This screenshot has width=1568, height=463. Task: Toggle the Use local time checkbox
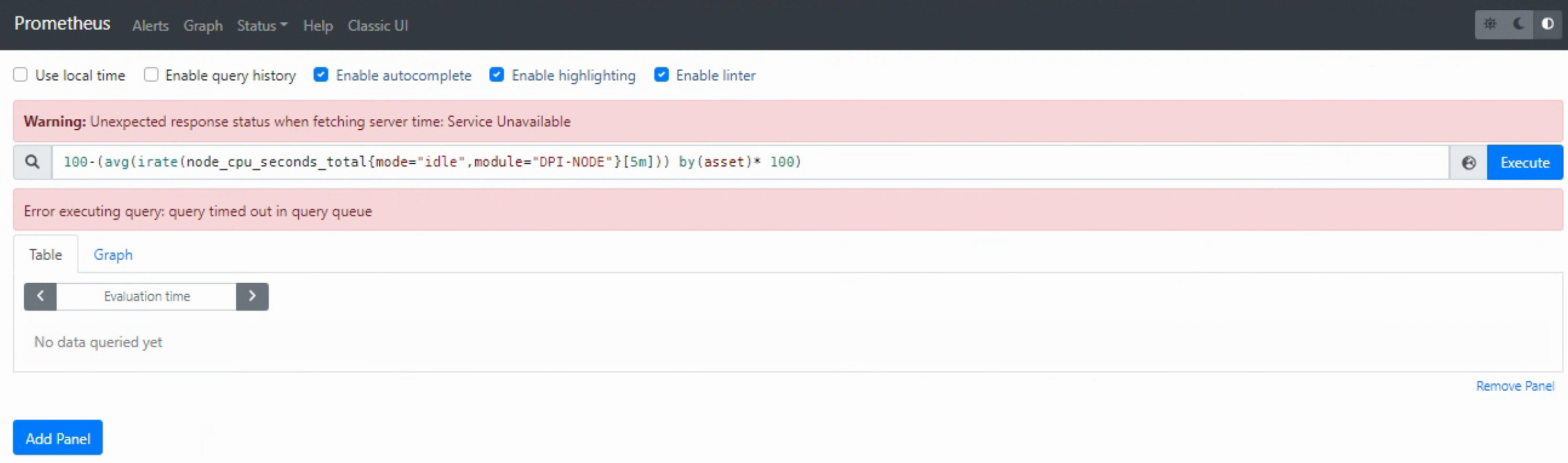21,75
